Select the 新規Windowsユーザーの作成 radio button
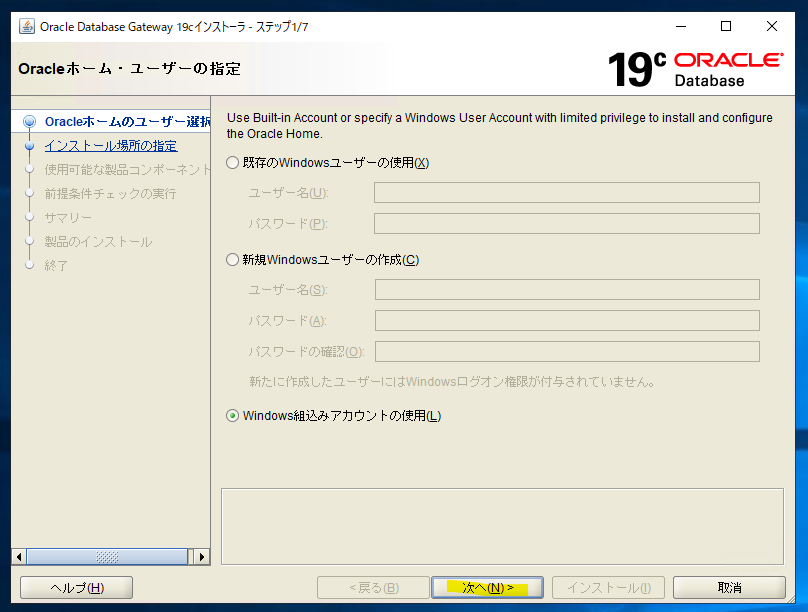The image size is (808, 612). pos(231,258)
